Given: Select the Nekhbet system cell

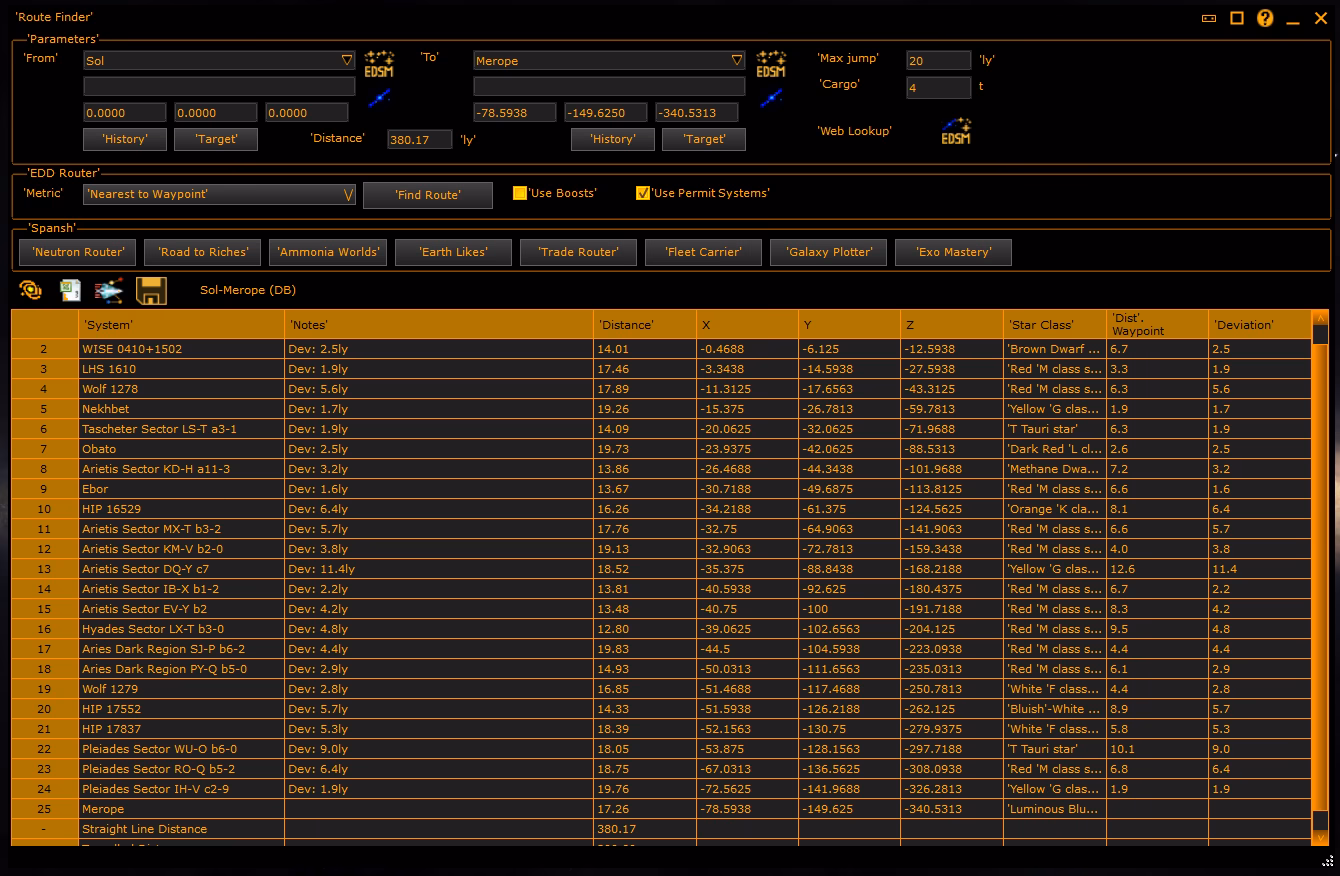Looking at the screenshot, I should click(x=181, y=409).
